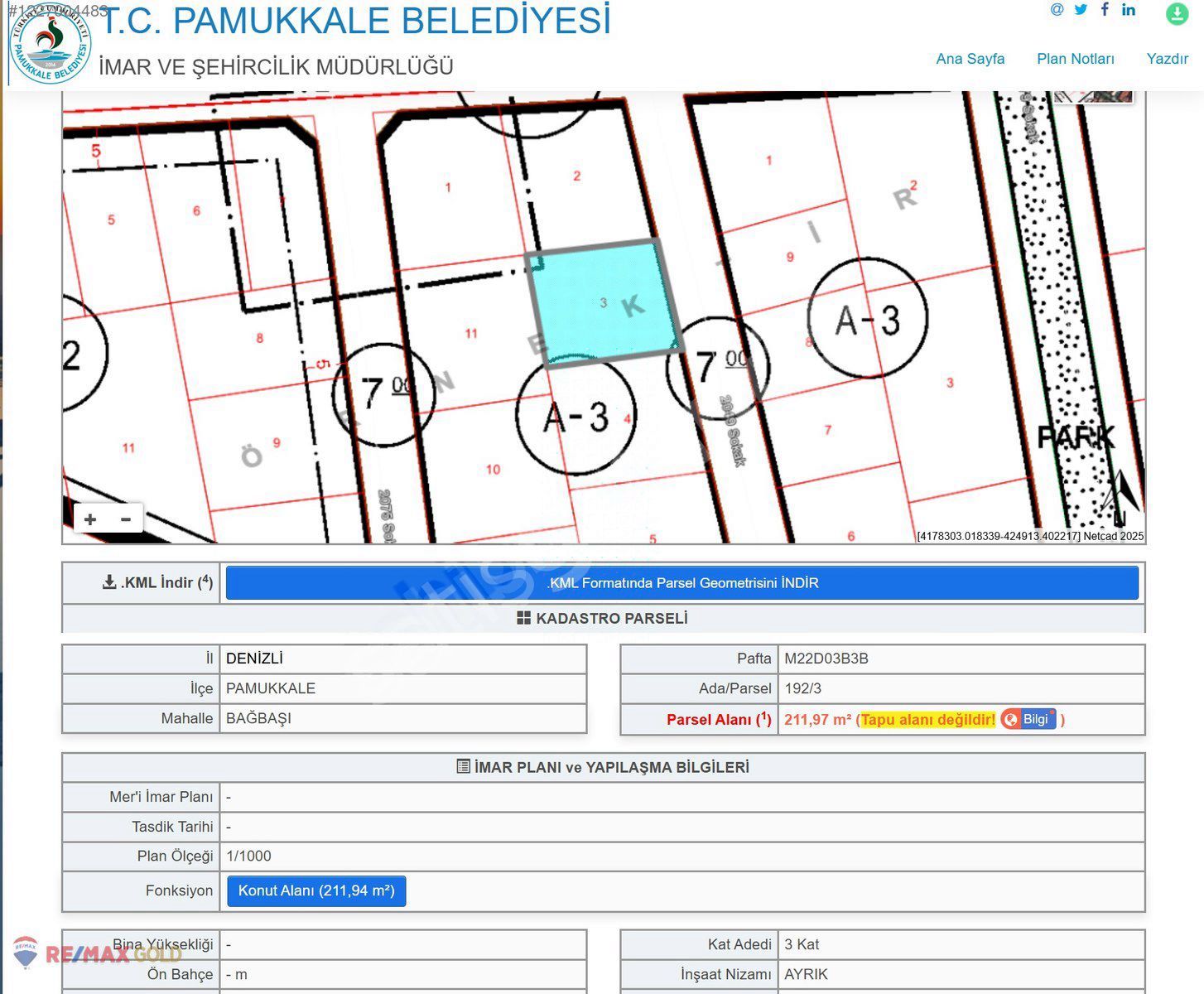The height and width of the screenshot is (994, 1204).
Task: Click the KADASTRO PARSELİ section header
Action: tap(603, 619)
